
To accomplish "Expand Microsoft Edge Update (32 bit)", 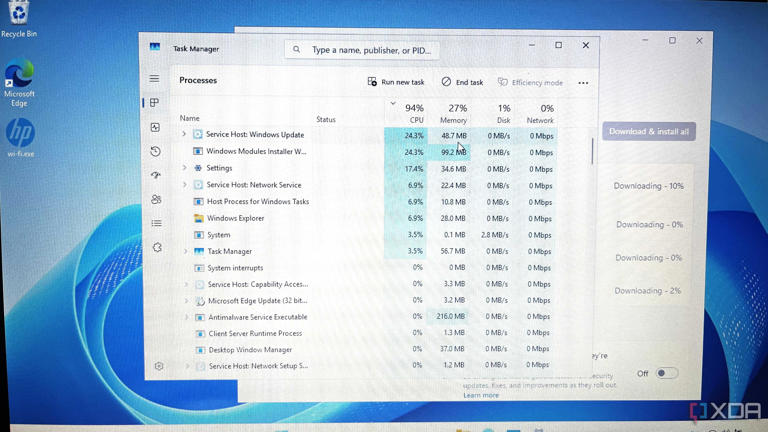I will pos(186,301).
